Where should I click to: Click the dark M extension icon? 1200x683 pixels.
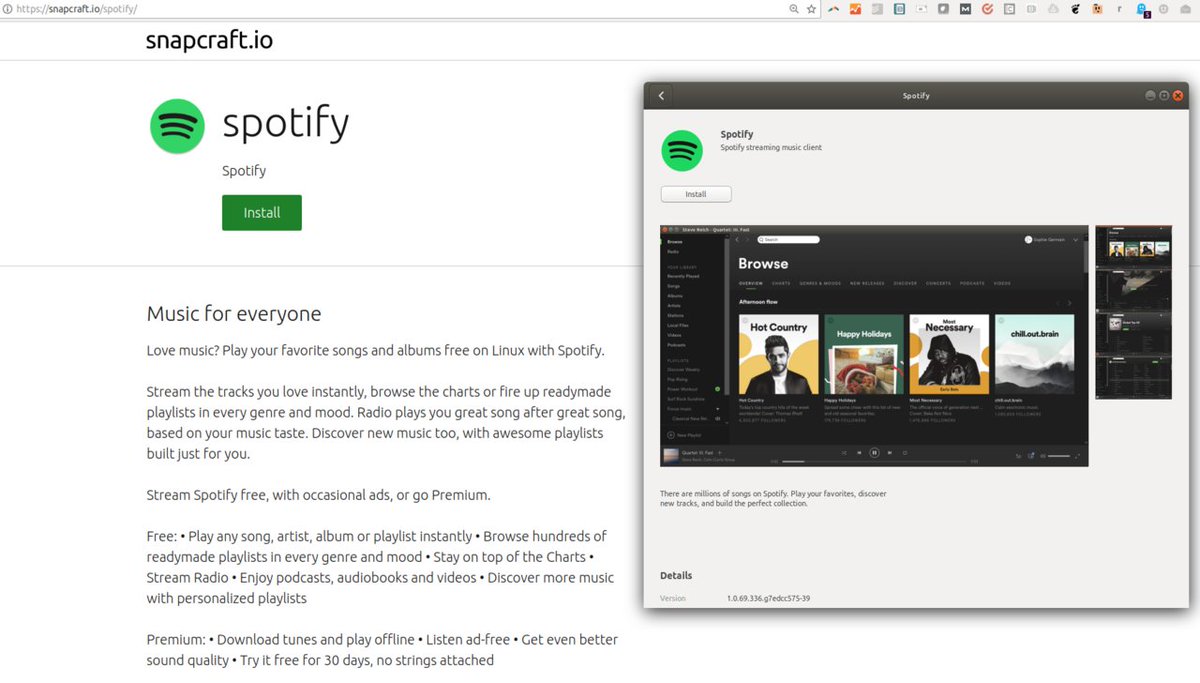pyautogui.click(x=965, y=9)
